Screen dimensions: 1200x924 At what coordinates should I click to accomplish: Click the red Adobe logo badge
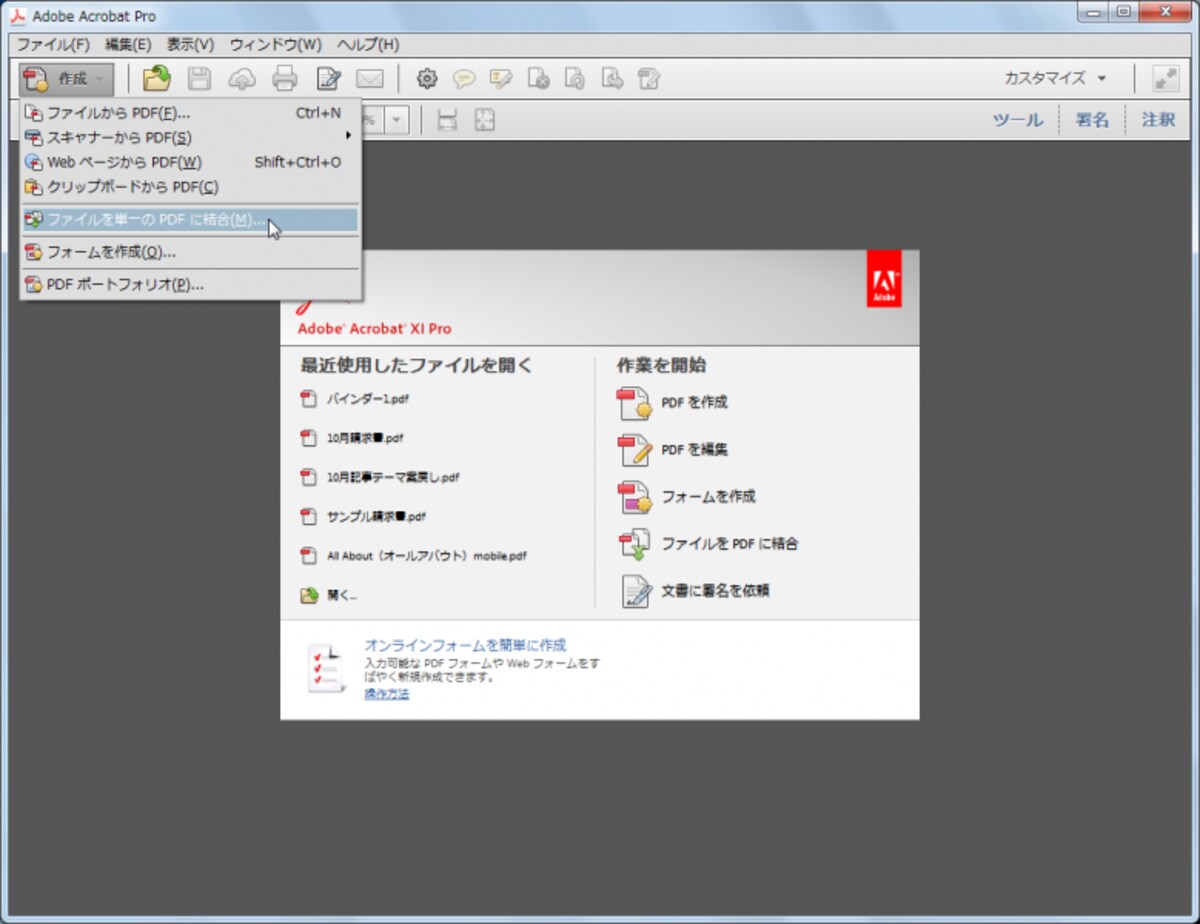point(884,278)
